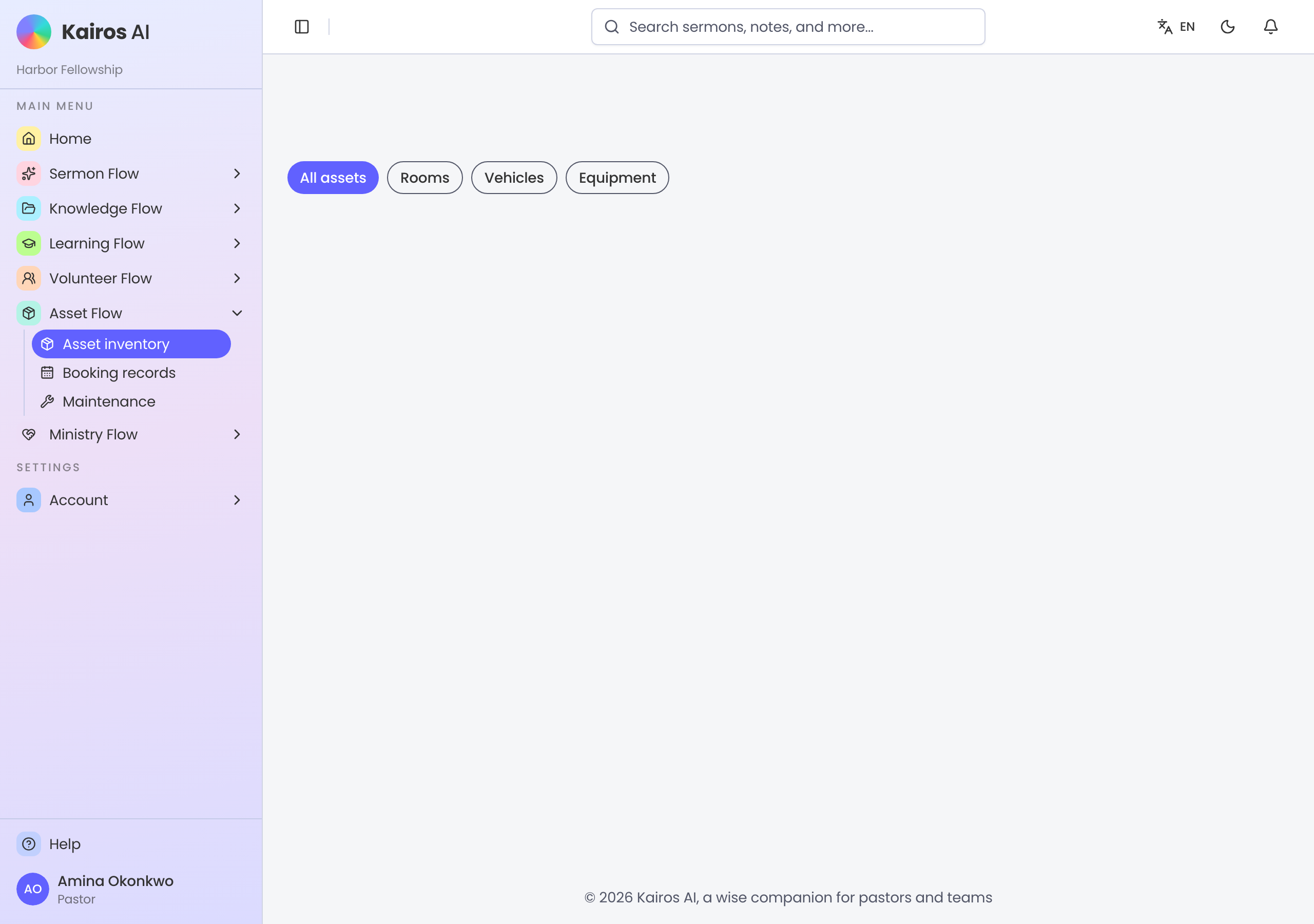
Task: Toggle the sidebar panel icon
Action: pyautogui.click(x=302, y=27)
